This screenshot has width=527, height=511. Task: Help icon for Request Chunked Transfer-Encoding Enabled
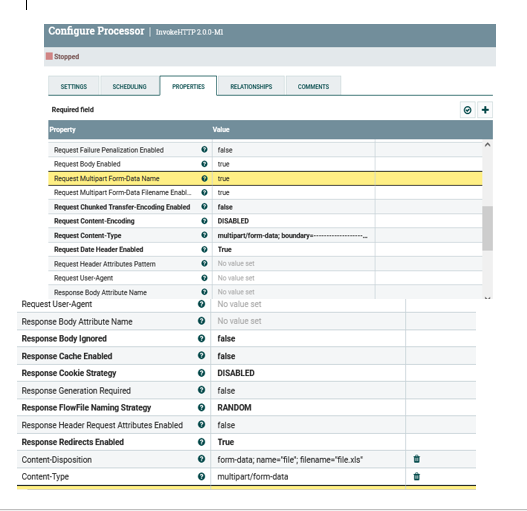point(204,206)
